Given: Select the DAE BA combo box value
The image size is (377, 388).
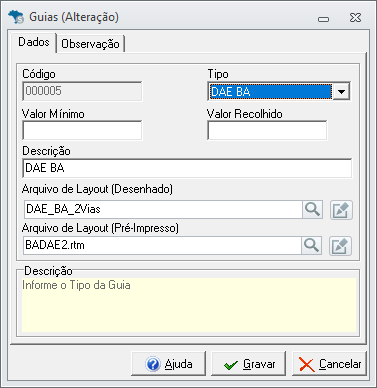Looking at the screenshot, I should tap(271, 91).
